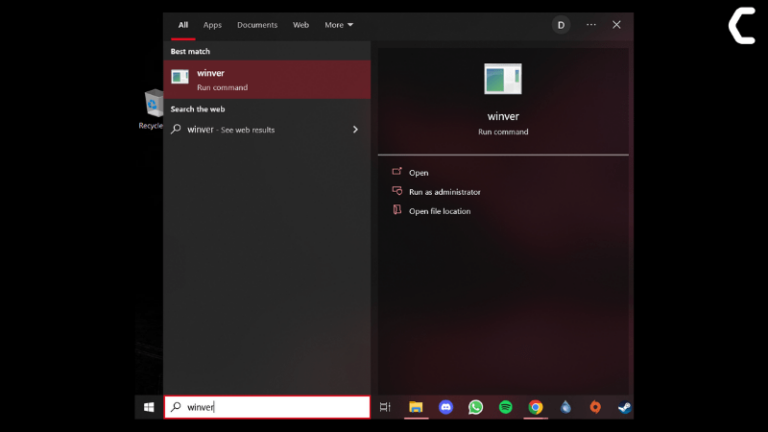768x432 pixels.
Task: Switch to the Apps tab
Action: [x=213, y=25]
